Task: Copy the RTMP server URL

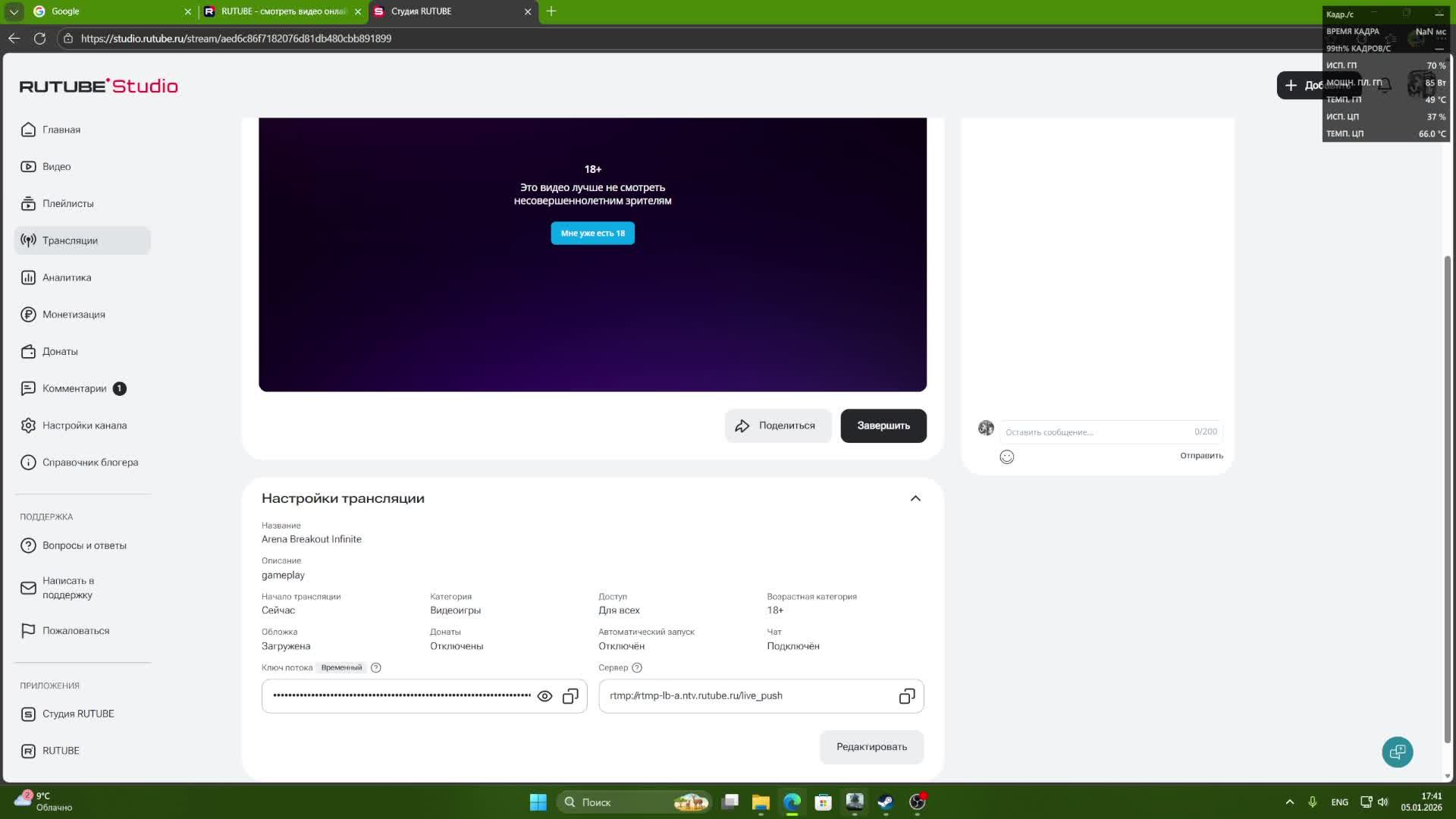Action: 906,696
